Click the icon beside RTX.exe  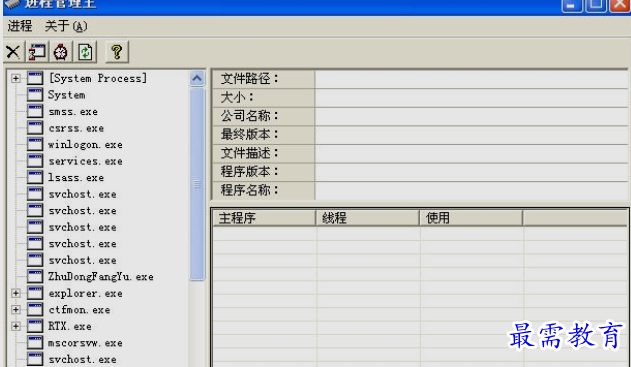pyautogui.click(x=35, y=326)
